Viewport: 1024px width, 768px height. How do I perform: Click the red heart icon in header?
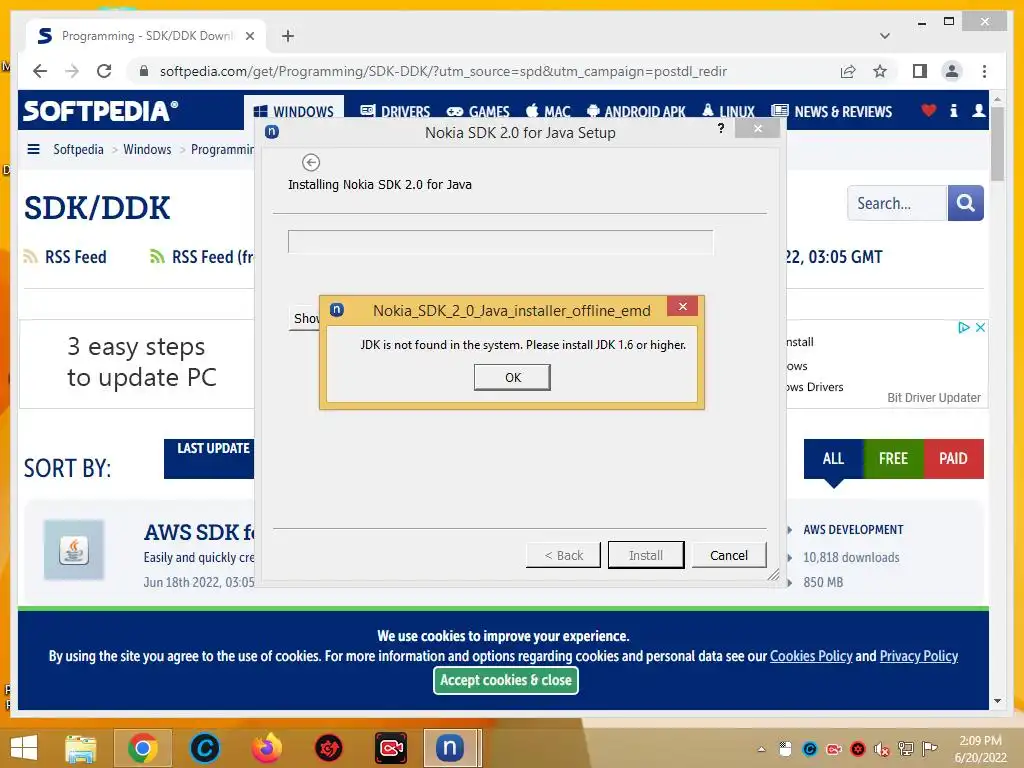(x=928, y=110)
